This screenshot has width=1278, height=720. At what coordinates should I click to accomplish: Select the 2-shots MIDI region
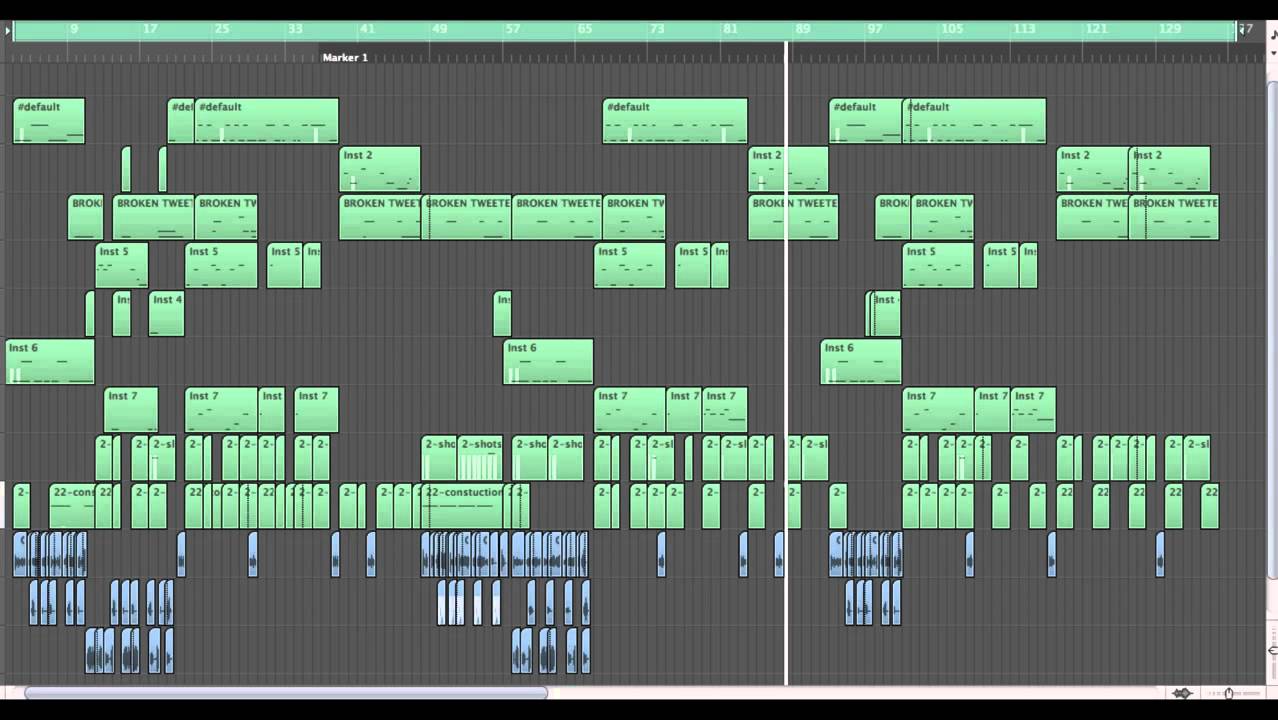479,458
